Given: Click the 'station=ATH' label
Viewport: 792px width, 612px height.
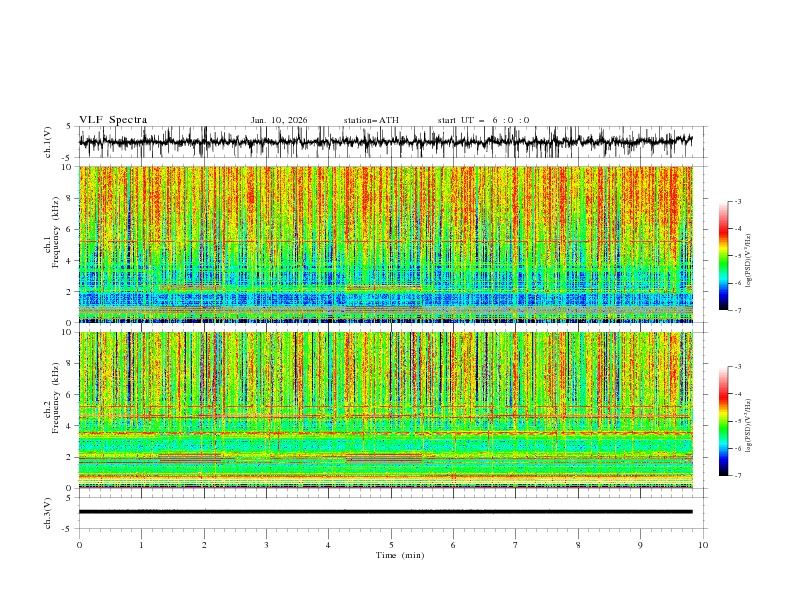Looking at the screenshot, I should 371,120.
